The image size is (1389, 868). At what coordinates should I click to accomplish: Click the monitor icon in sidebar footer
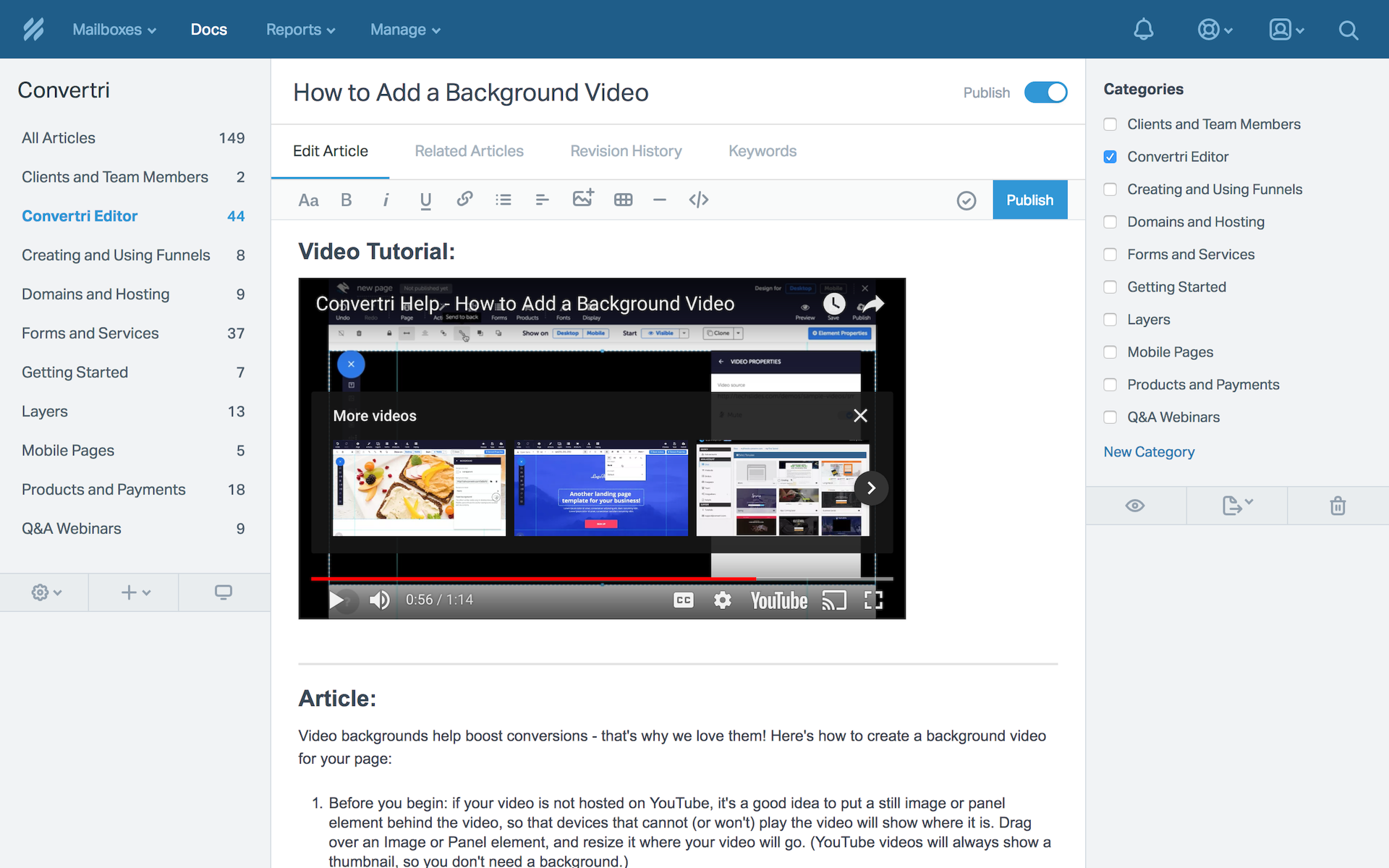click(x=224, y=592)
